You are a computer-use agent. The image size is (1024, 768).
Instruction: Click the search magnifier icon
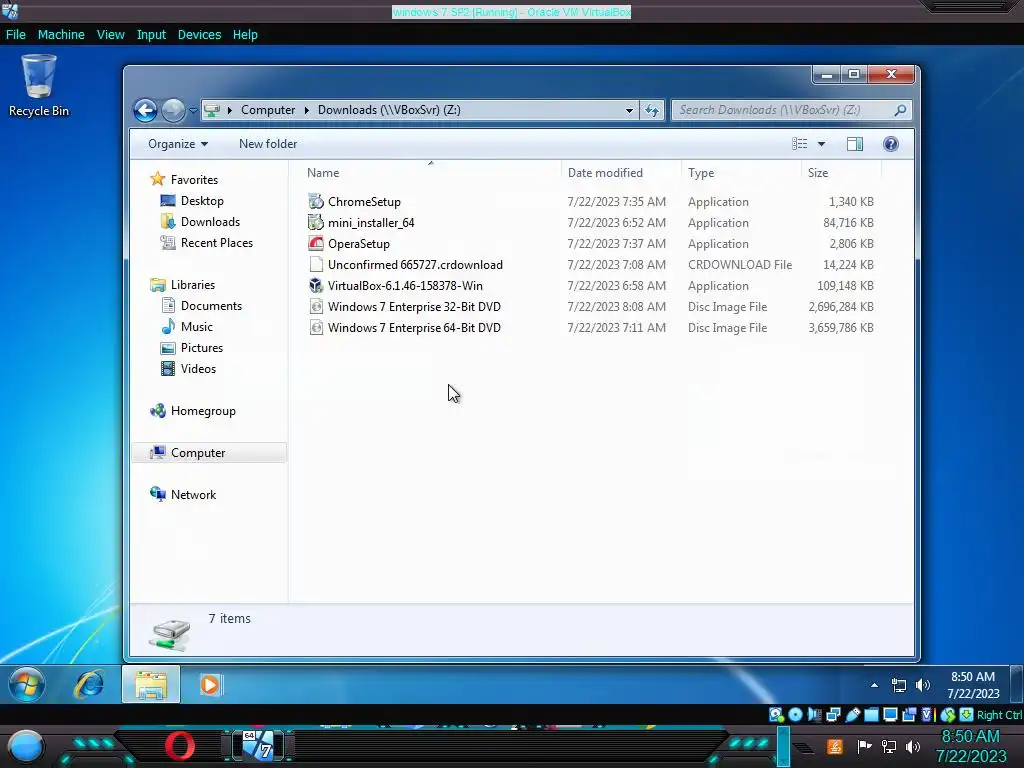tap(900, 110)
